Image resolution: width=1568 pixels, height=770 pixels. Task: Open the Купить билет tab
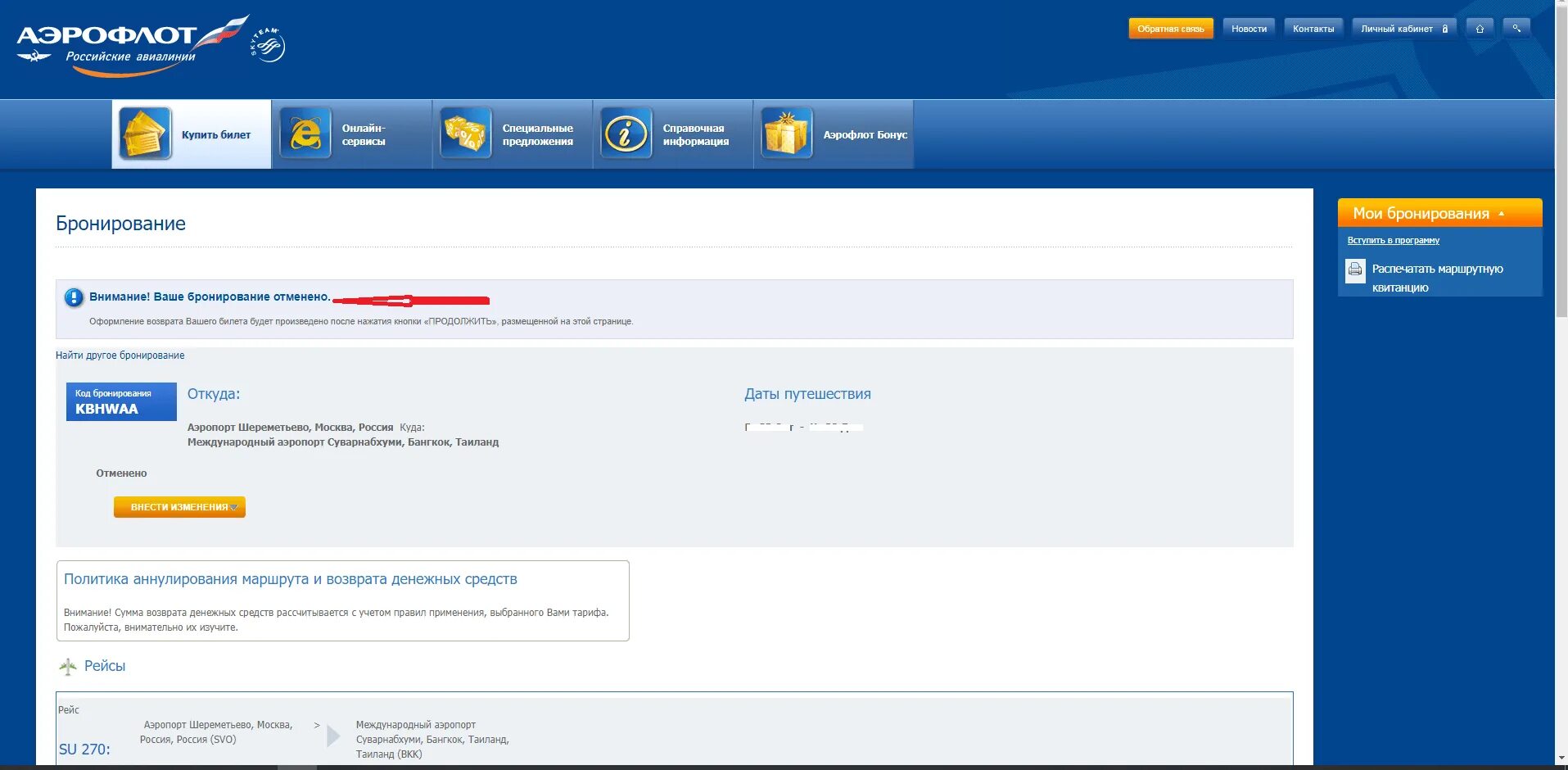click(x=192, y=134)
